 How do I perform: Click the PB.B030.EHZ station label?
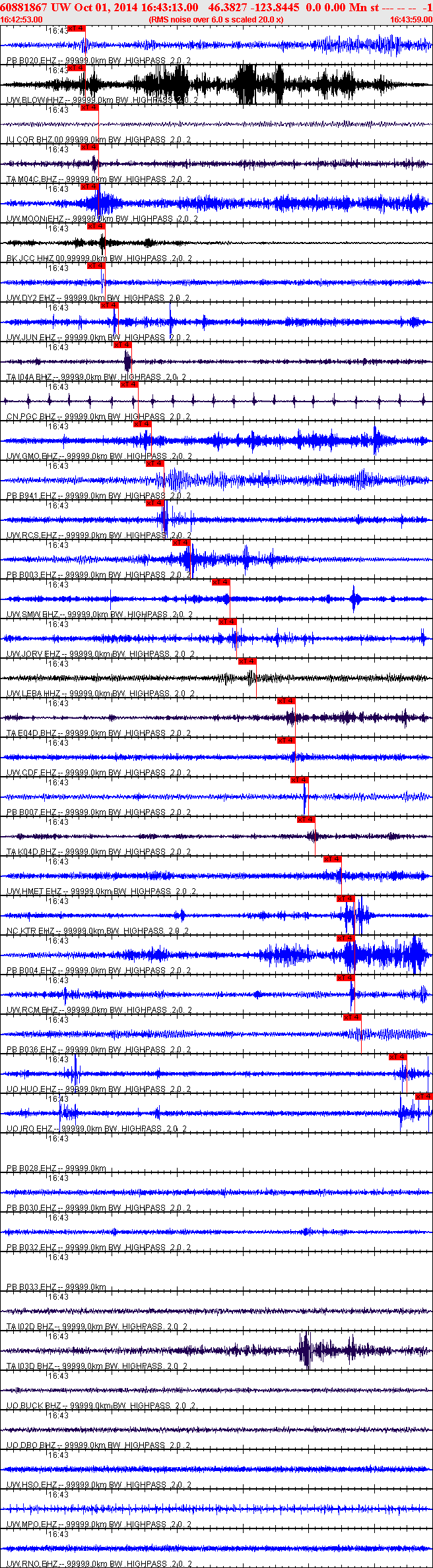click(x=99, y=1208)
